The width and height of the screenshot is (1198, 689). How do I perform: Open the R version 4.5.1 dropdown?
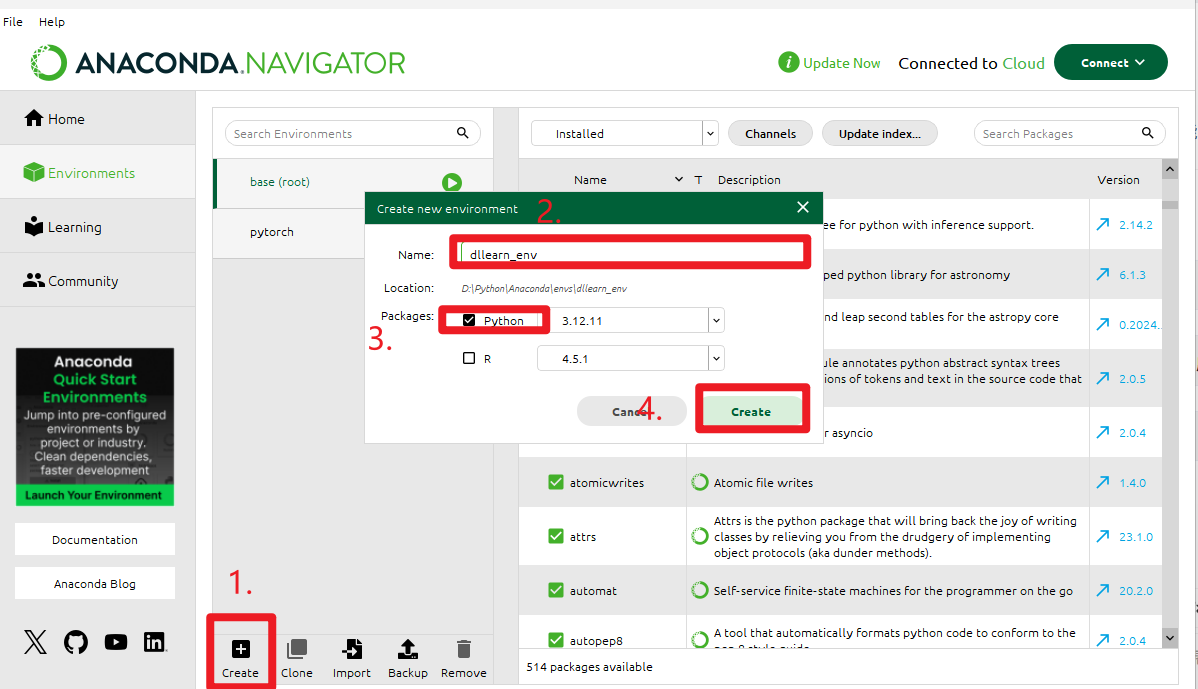click(716, 357)
